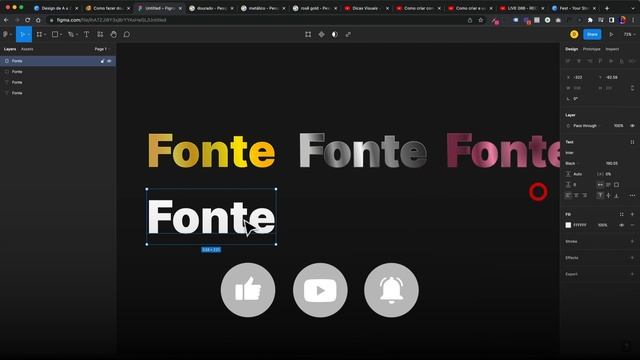Select the Move tool

click(x=22, y=35)
